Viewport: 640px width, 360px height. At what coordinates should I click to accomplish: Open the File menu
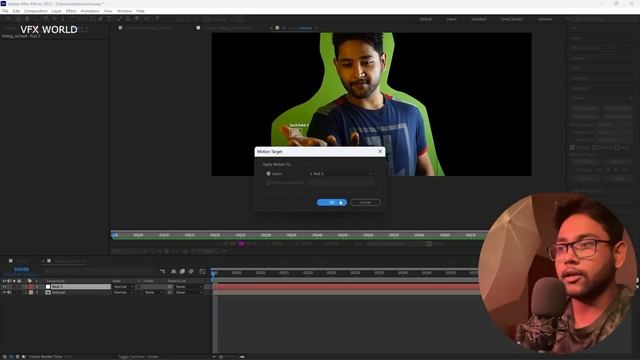(5, 11)
